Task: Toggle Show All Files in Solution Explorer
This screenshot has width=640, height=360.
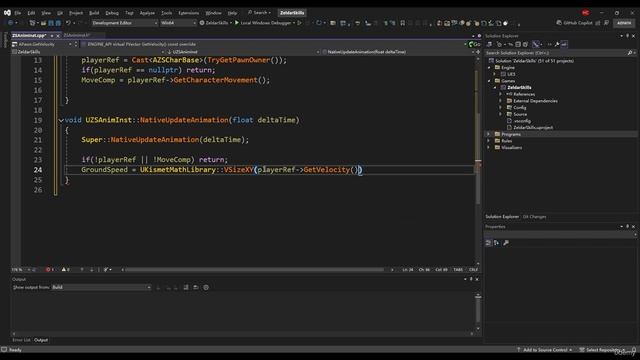Action: [525, 44]
